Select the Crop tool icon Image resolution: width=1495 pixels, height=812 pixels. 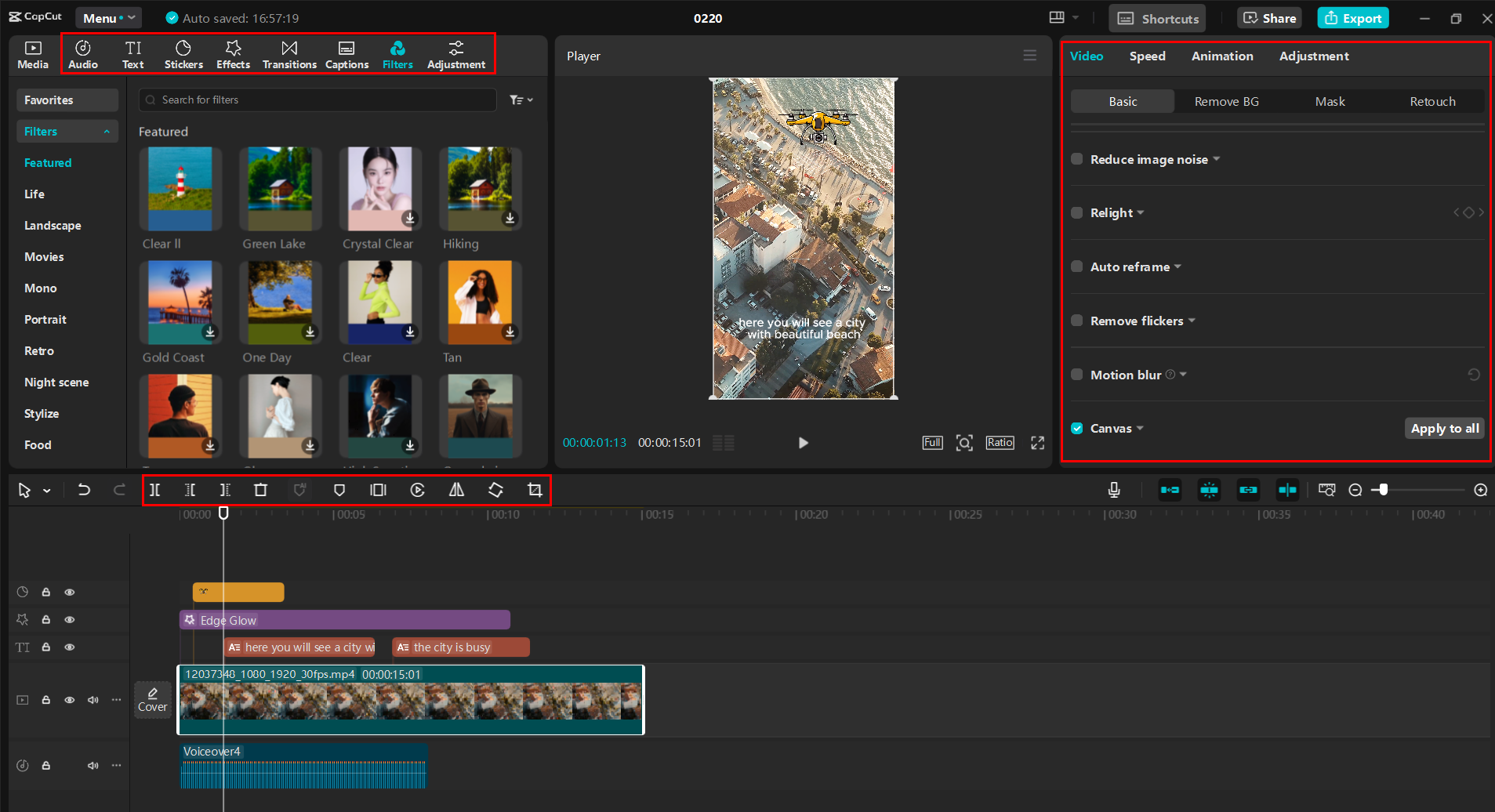[535, 490]
